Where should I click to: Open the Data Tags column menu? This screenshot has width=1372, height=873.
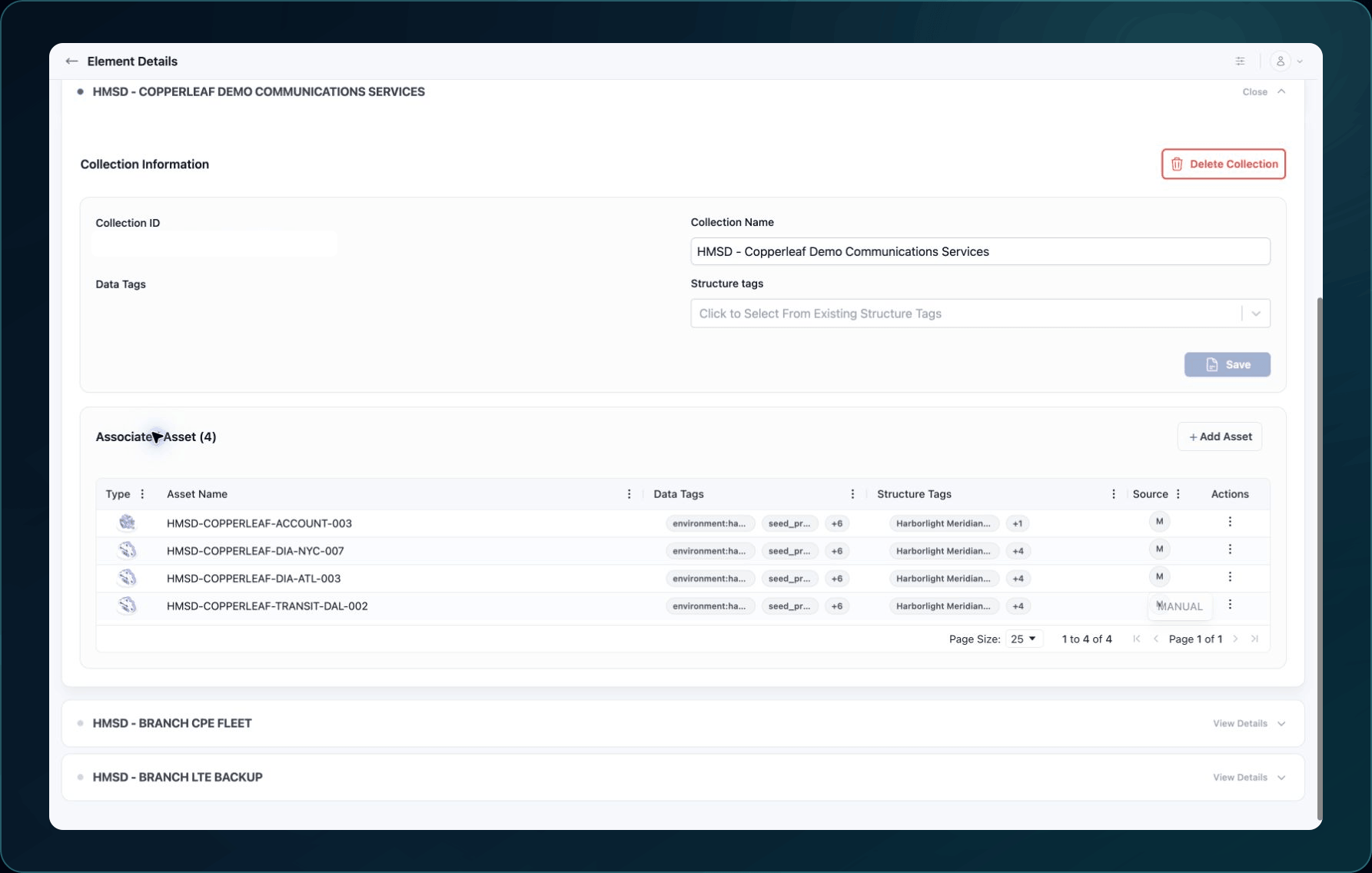(x=852, y=494)
